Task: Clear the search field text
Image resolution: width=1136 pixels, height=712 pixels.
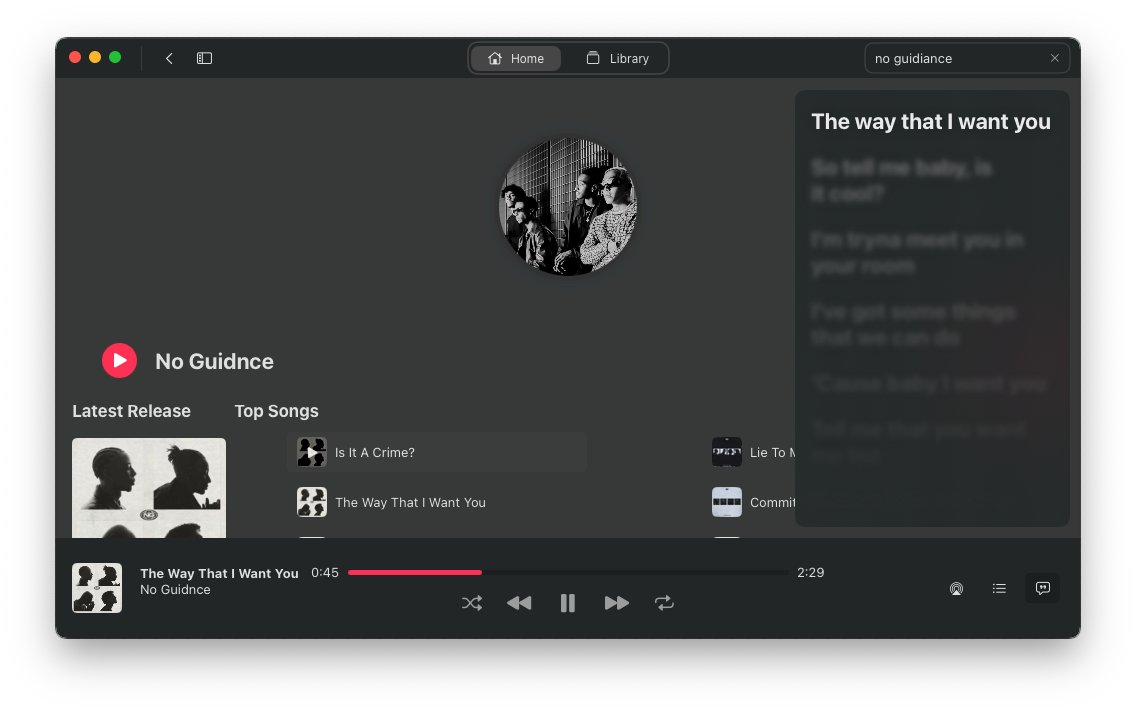Action: pos(1054,59)
